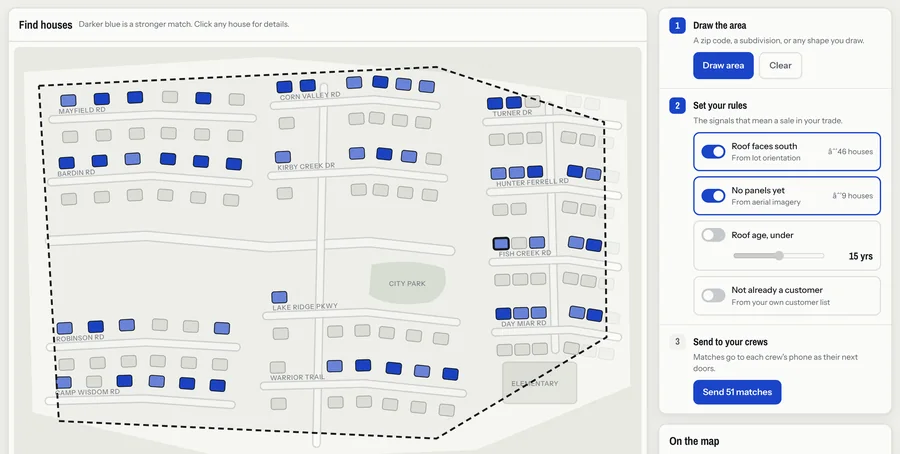Image resolution: width=900 pixels, height=454 pixels.
Task: Turn off the No panels yet toggle
Action: (x=713, y=196)
